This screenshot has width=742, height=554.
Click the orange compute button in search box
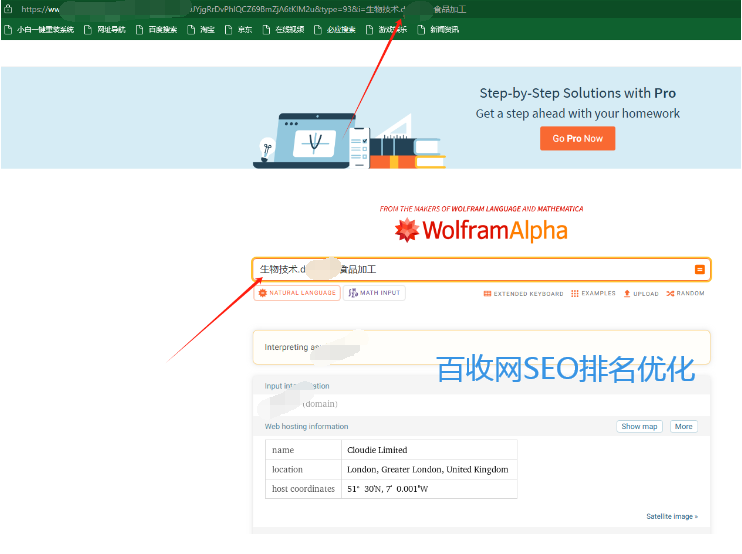tap(699, 270)
